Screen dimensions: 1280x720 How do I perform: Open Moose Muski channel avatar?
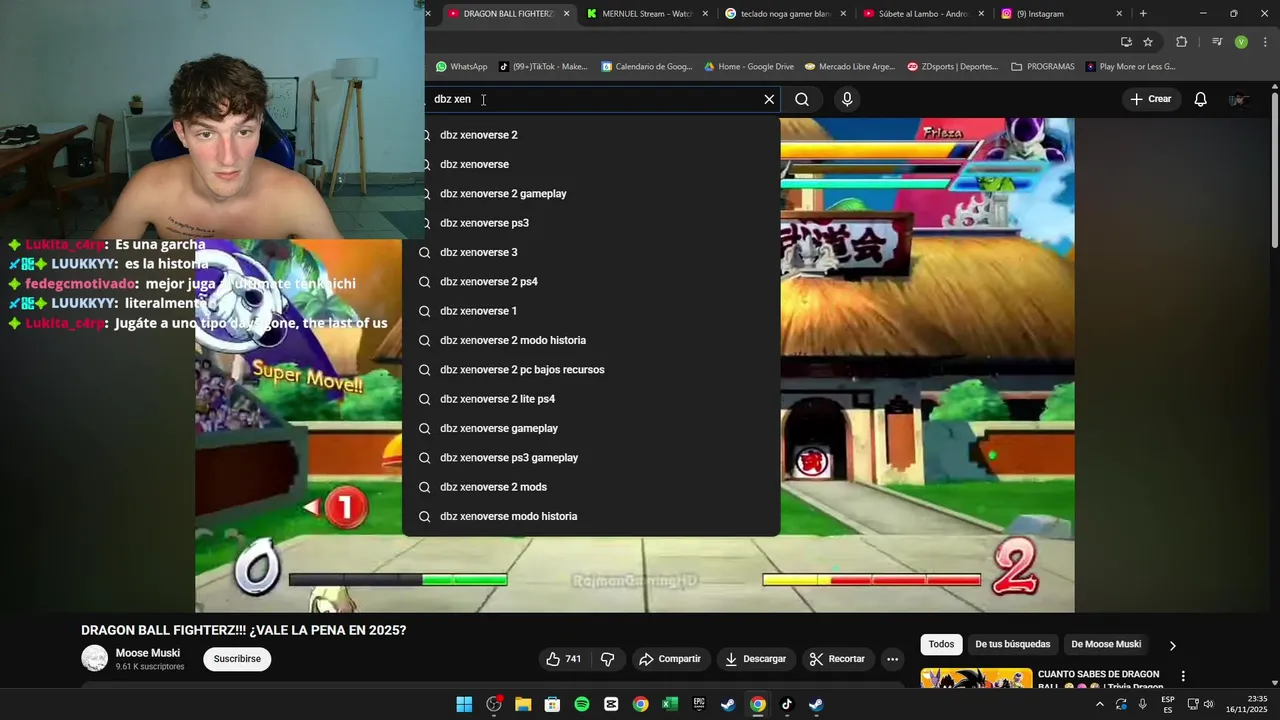[94, 659]
